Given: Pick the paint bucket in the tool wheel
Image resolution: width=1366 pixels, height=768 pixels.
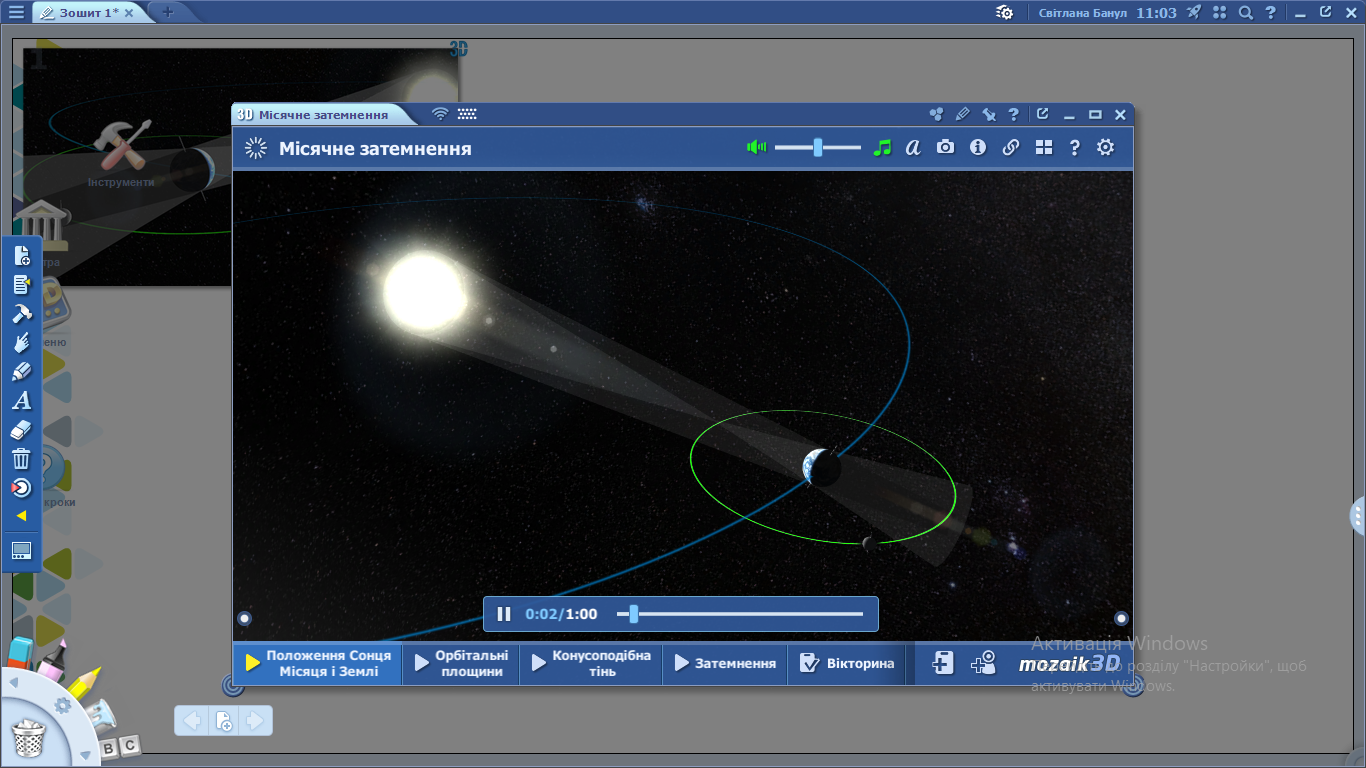Looking at the screenshot, I should [x=101, y=716].
